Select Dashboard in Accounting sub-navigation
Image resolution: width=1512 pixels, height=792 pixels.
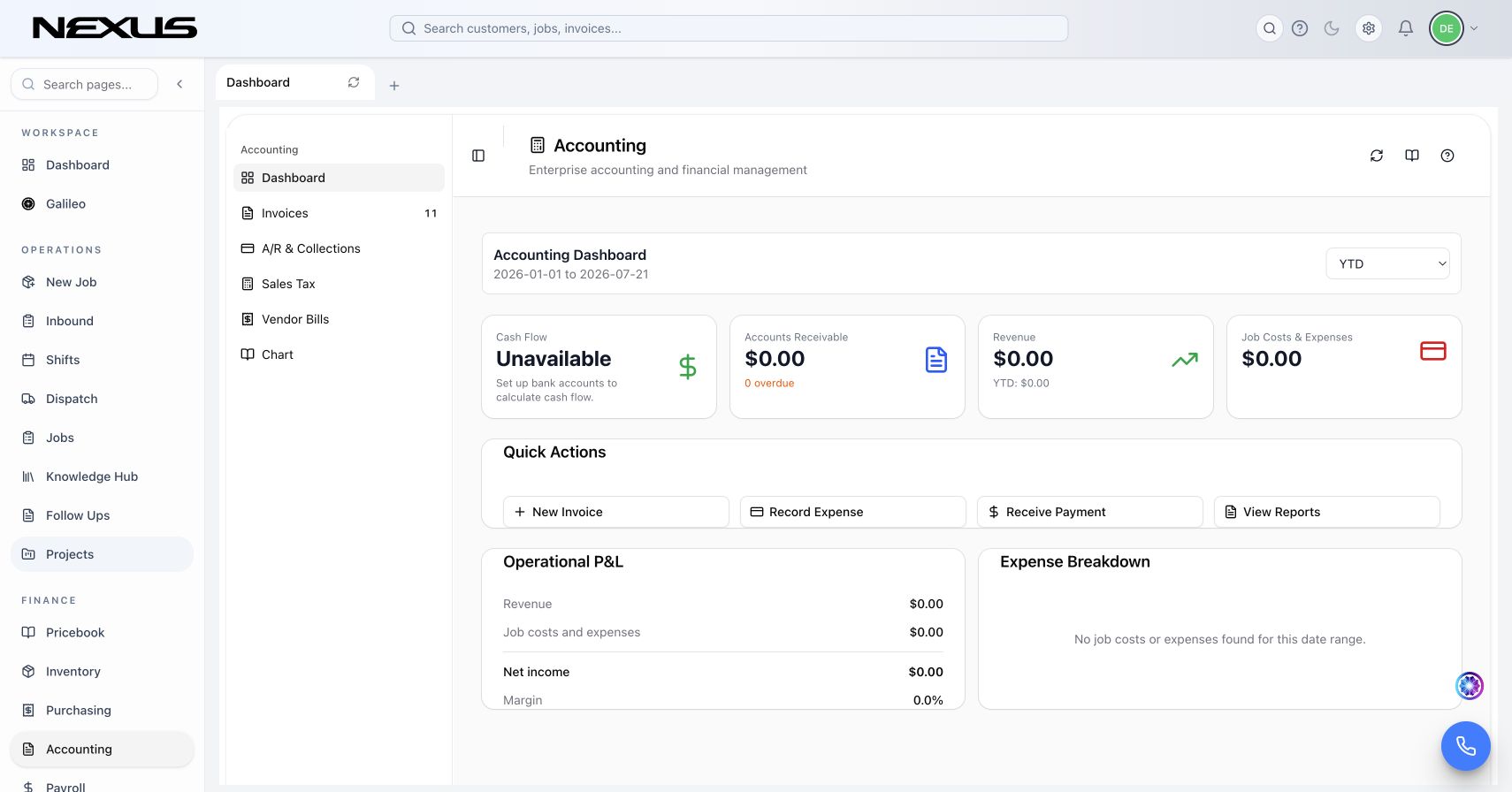pos(339,178)
